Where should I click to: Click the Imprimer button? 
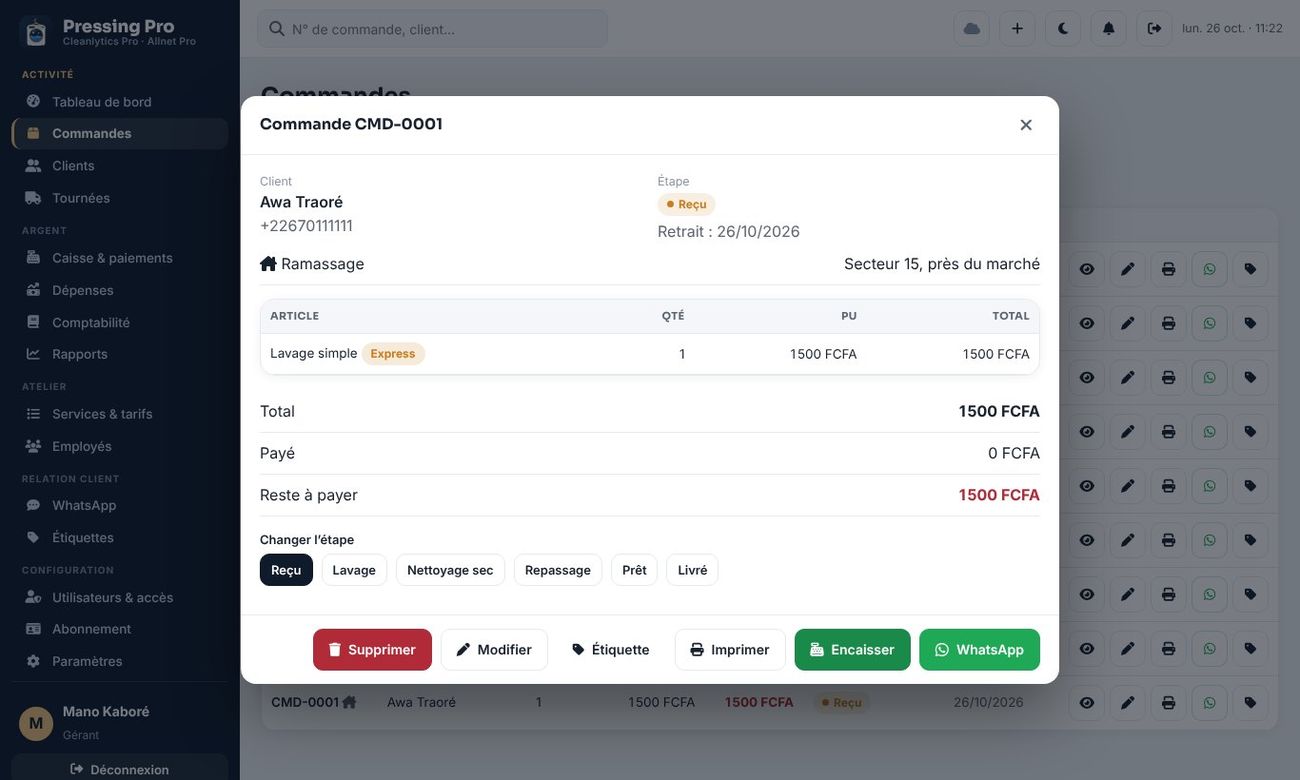tap(730, 650)
